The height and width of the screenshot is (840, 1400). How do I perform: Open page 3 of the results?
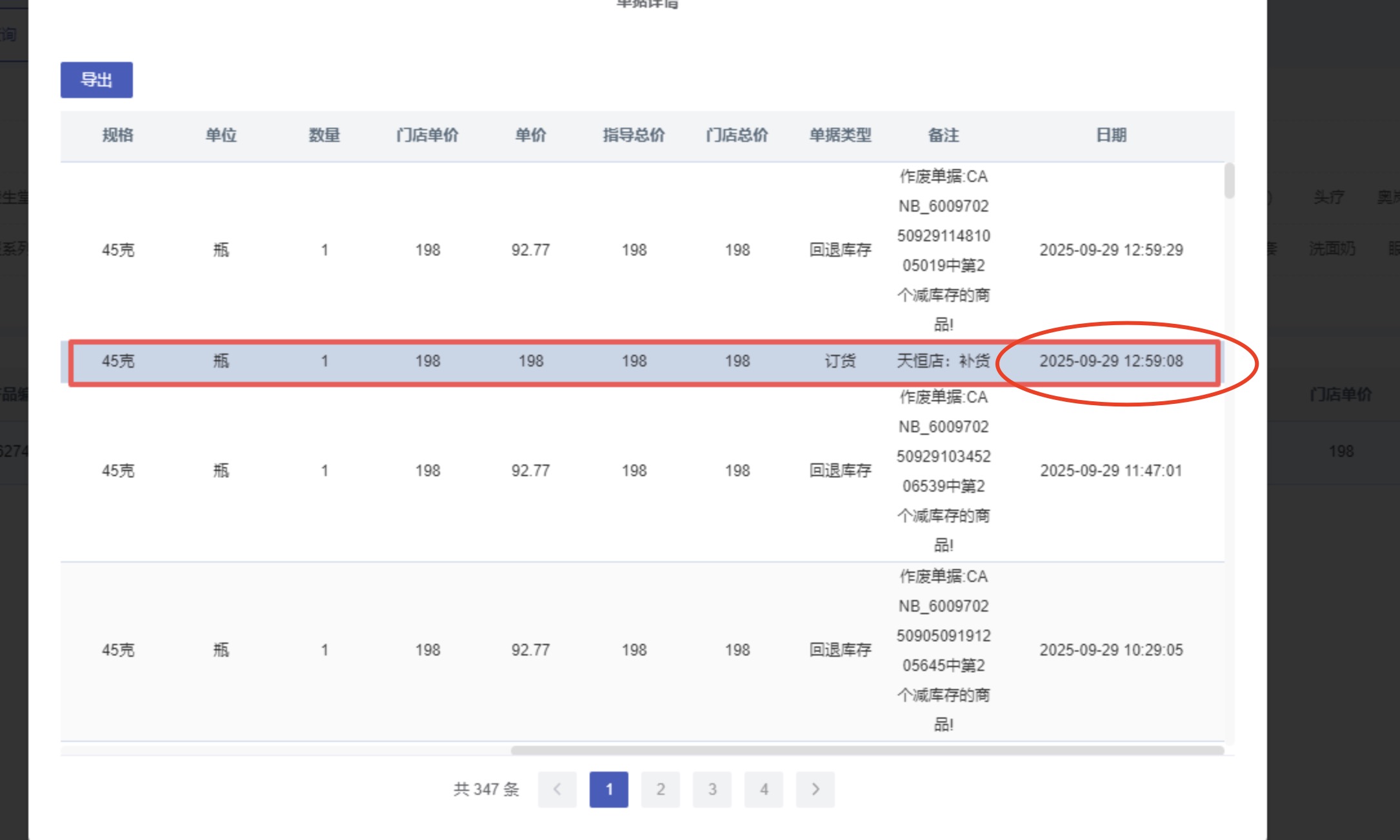tap(712, 789)
